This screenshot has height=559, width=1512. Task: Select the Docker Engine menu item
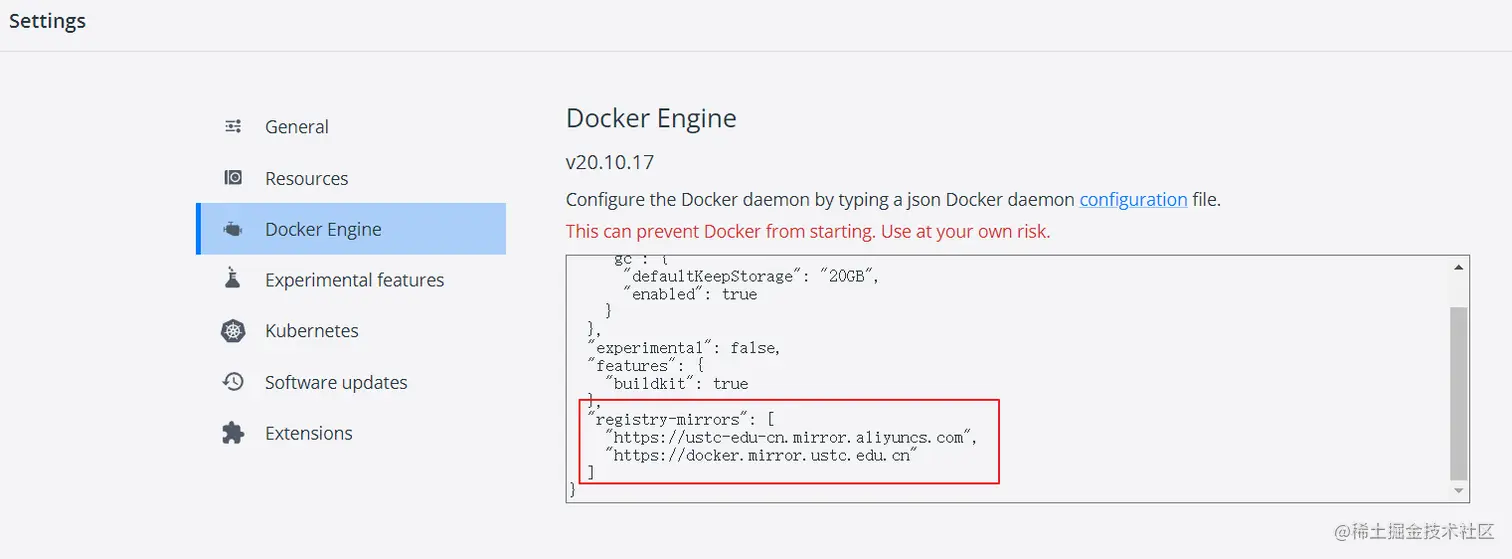pyautogui.click(x=323, y=229)
